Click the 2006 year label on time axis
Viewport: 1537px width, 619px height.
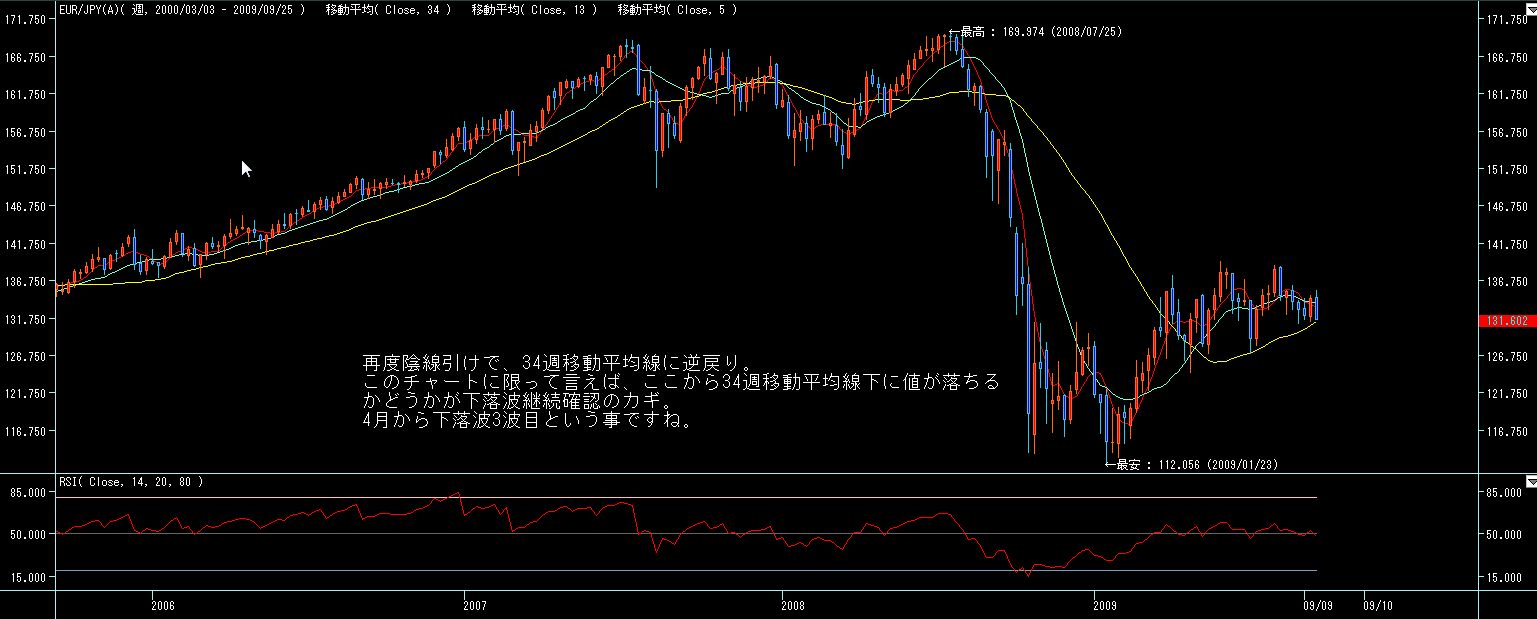coord(164,605)
